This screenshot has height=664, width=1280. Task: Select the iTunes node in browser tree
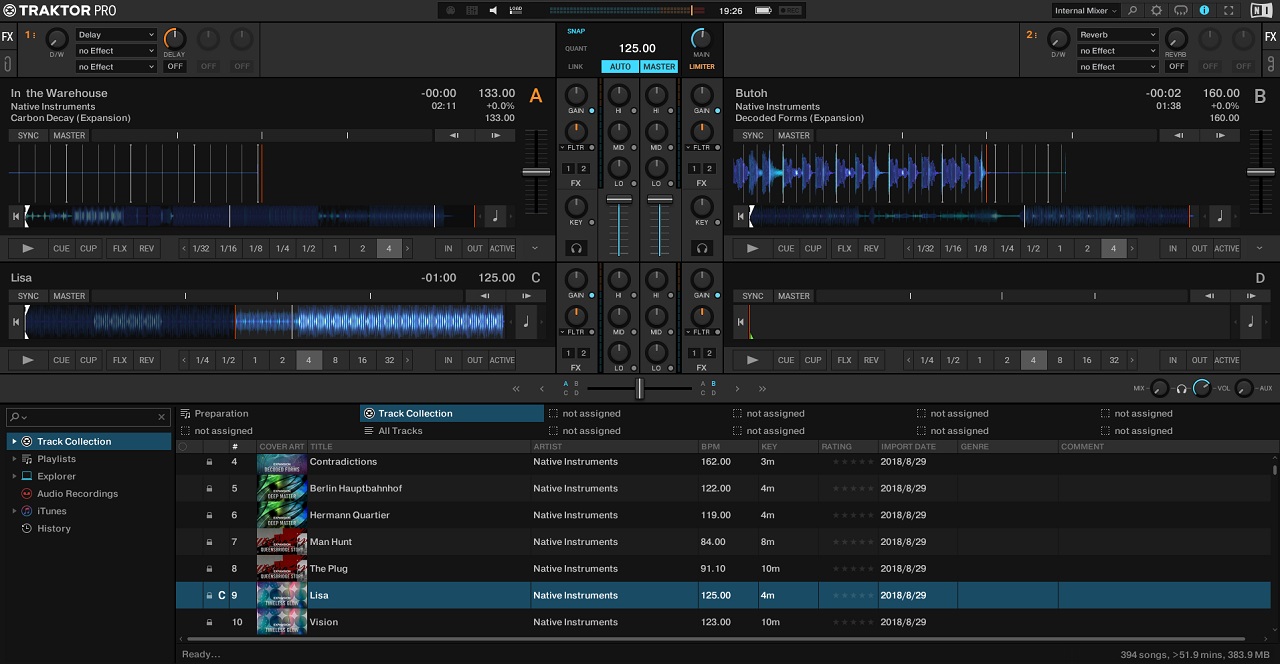click(x=51, y=511)
